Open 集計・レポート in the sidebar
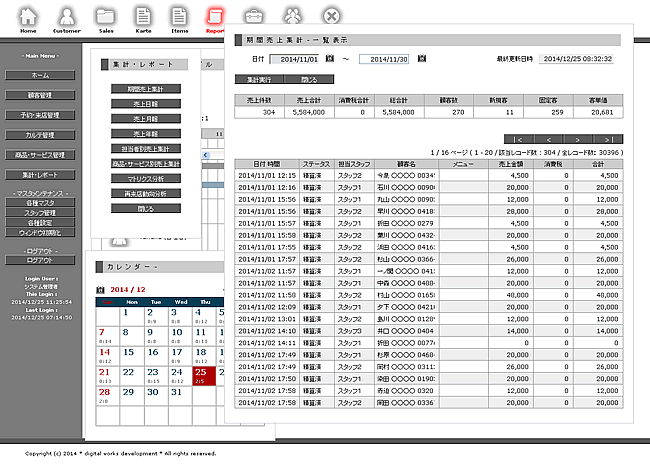 (40, 174)
